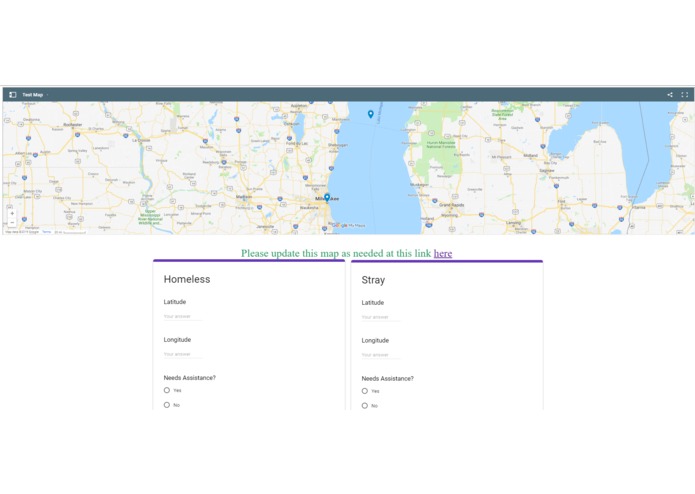Click the Grand Rapids label on map

[x=452, y=205]
